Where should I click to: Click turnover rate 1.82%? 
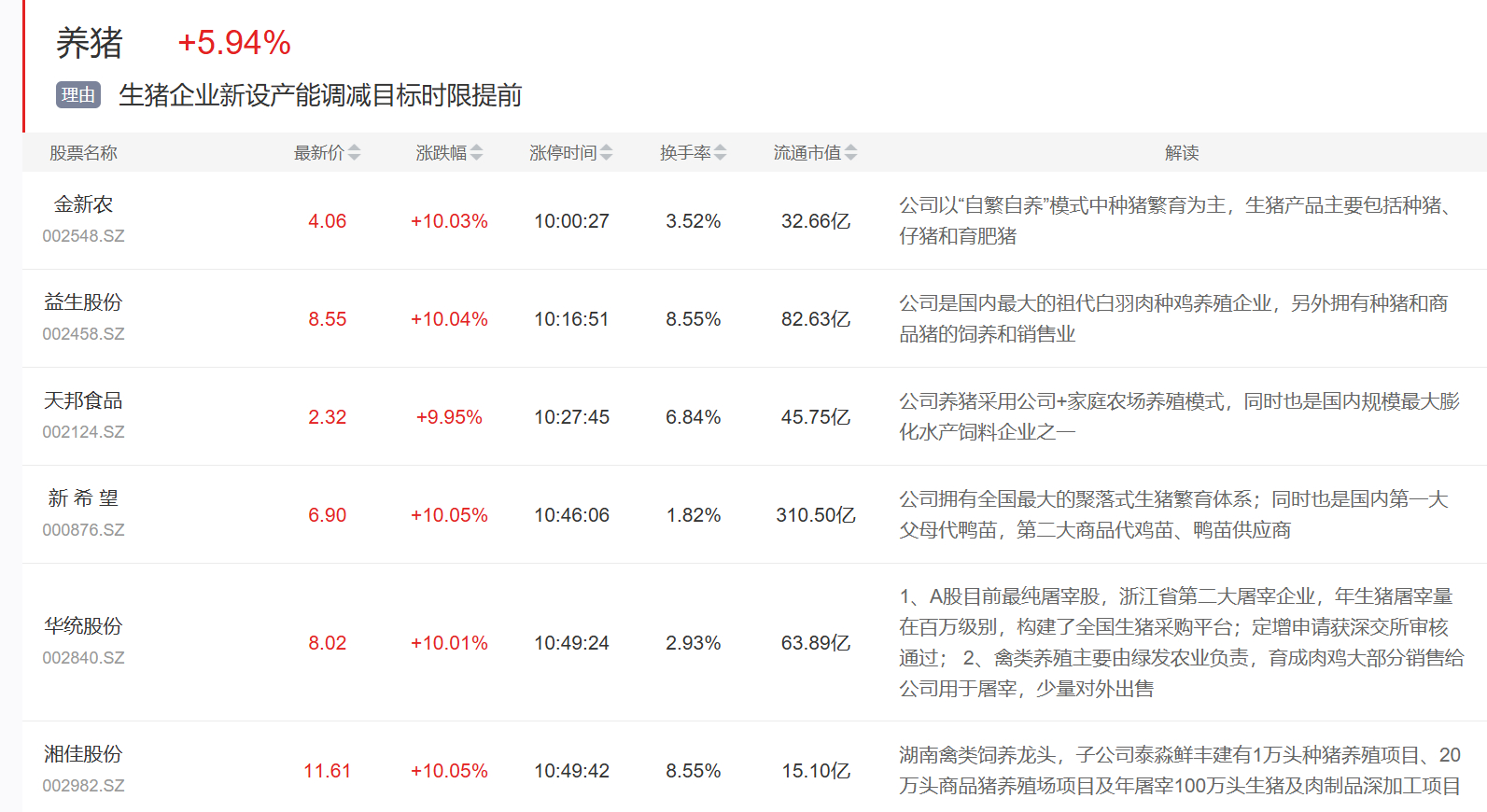coord(694,515)
